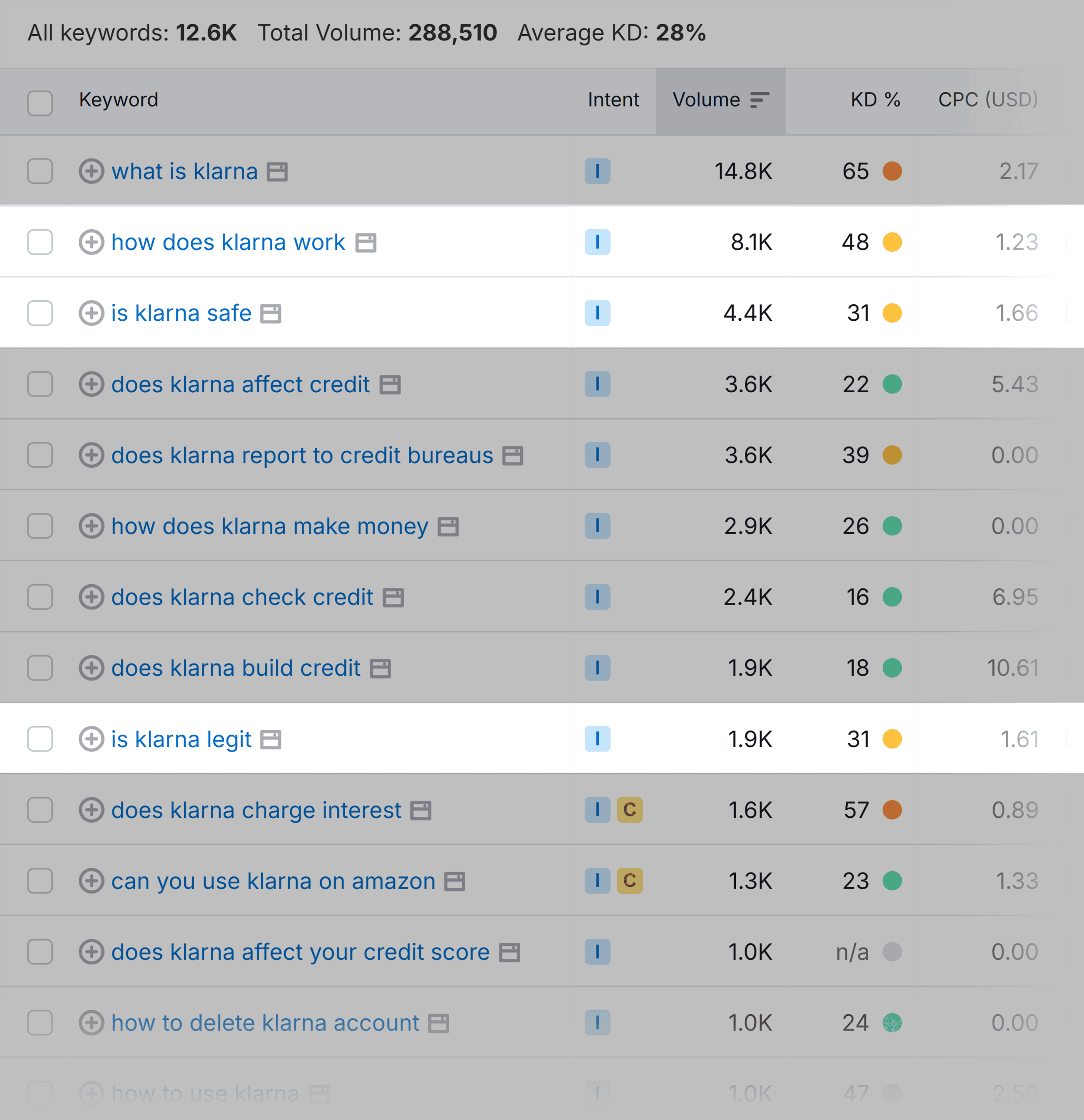Click the KD % column header
1084x1120 pixels.
pos(875,100)
